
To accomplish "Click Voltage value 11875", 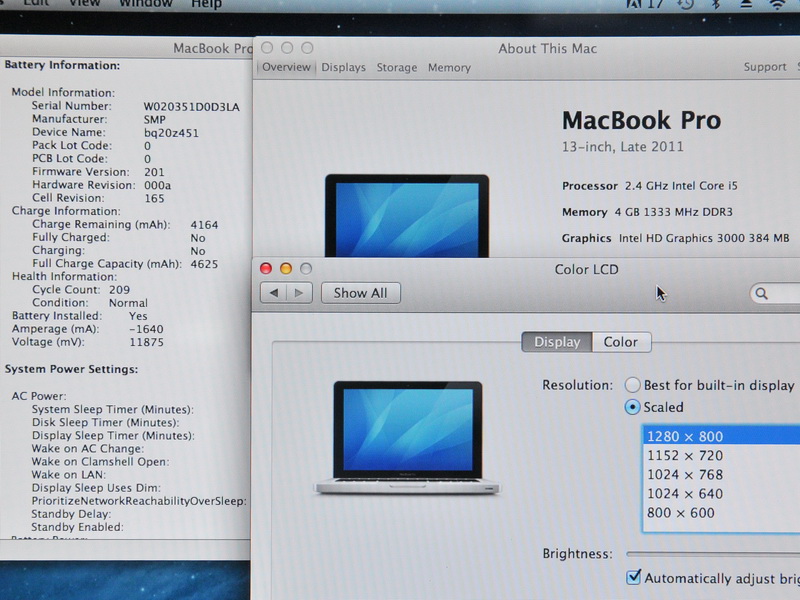I will (146, 342).
